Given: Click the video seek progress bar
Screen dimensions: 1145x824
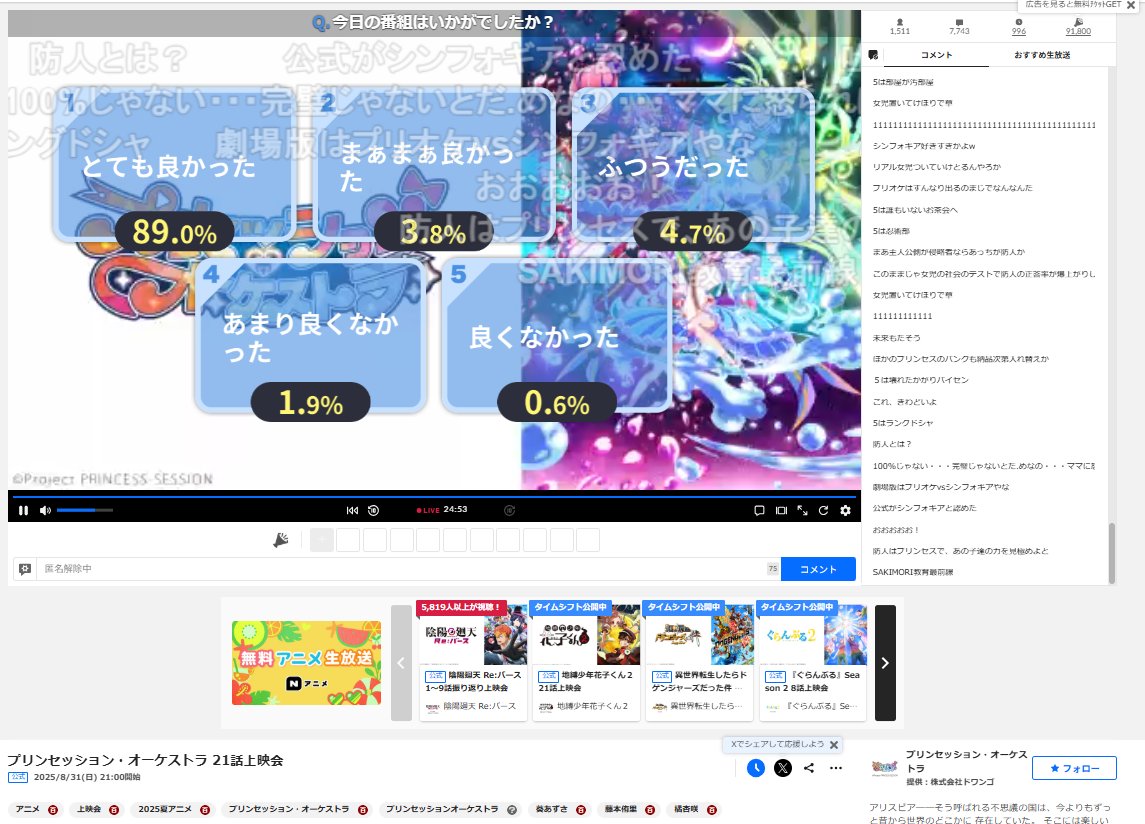Looking at the screenshot, I should point(434,497).
